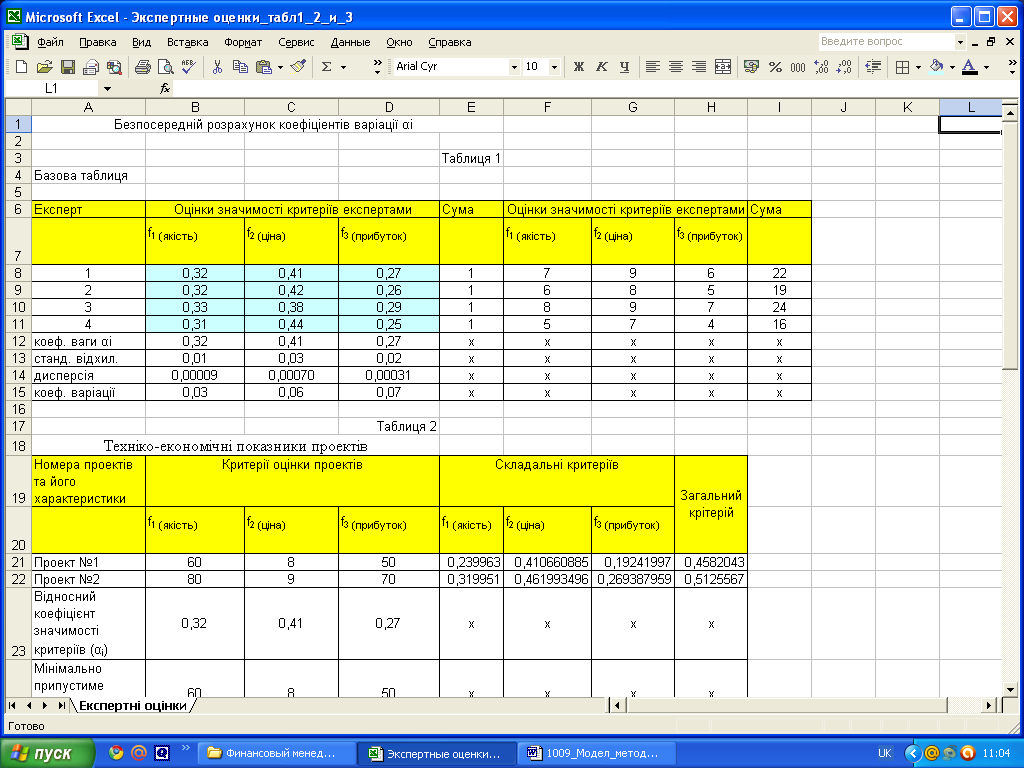
Task: Select the Format Painter brush icon
Action: 298,67
